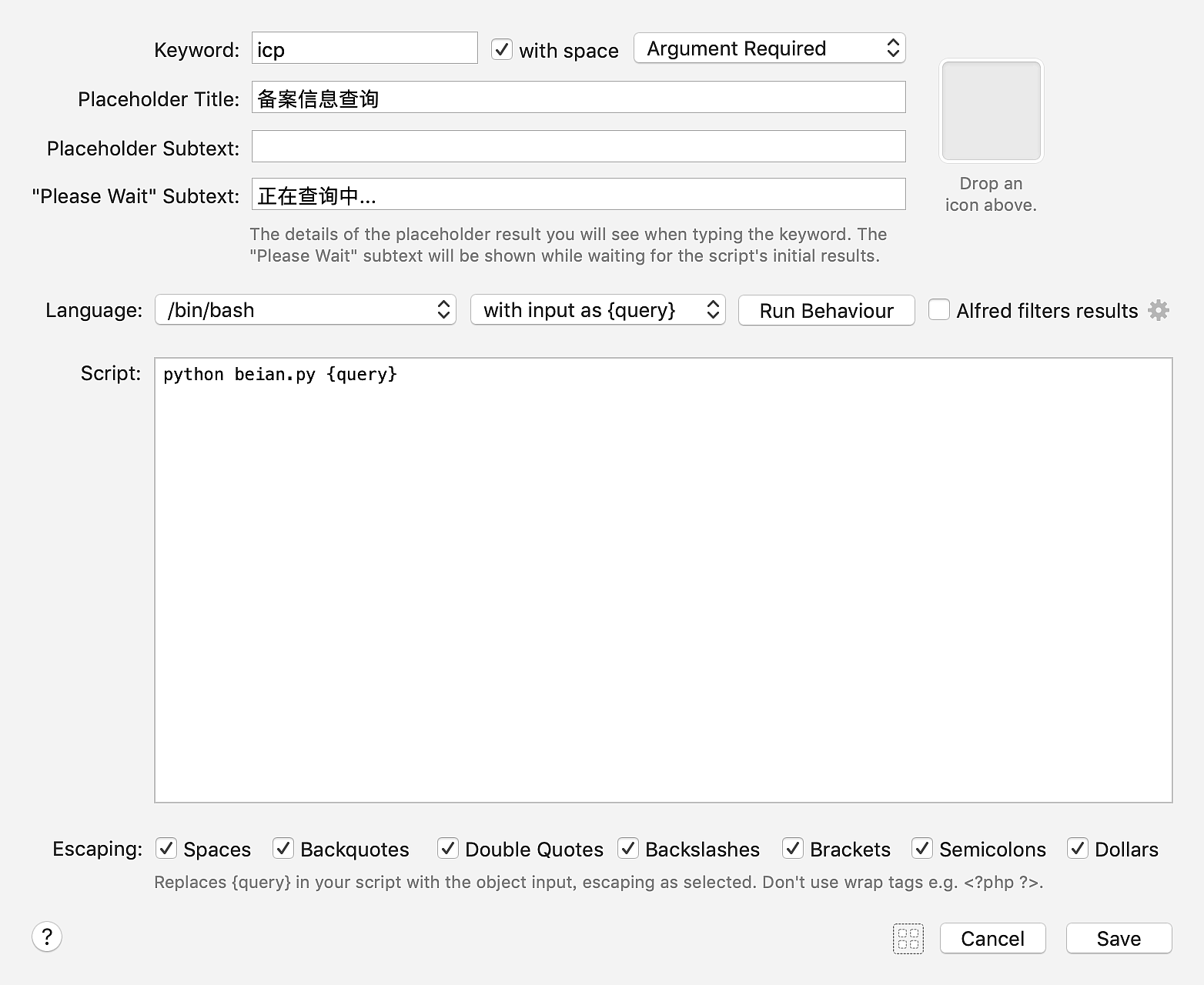Disable Dollars escaping checkbox
Viewport: 1204px width, 985px height.
(1078, 848)
